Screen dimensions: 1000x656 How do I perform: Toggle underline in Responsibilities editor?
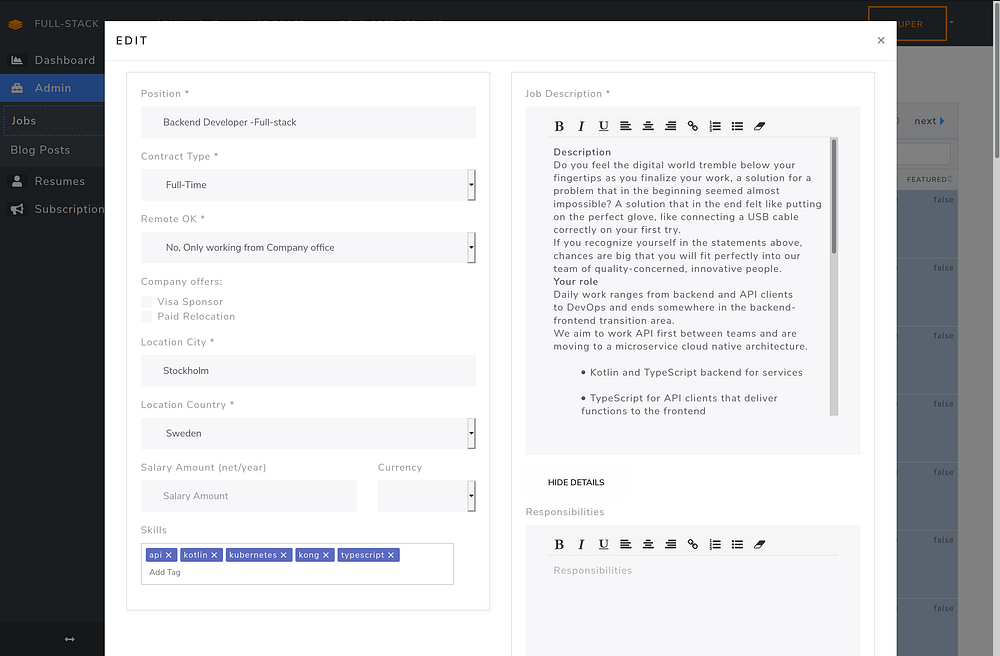[x=603, y=544]
